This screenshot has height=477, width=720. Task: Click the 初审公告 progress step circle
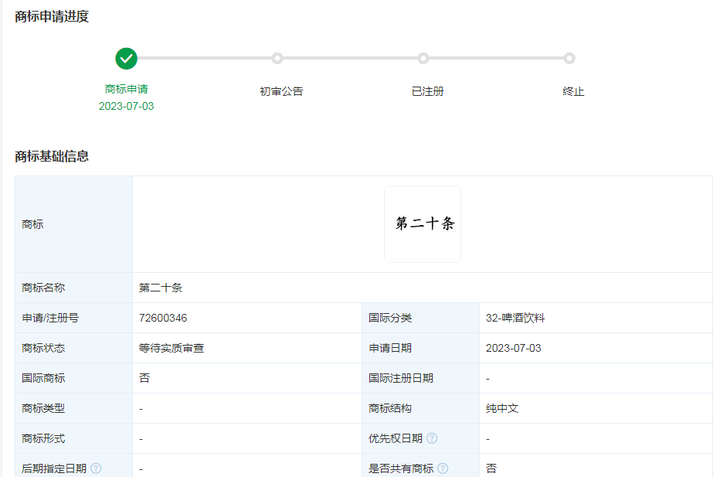[x=277, y=58]
